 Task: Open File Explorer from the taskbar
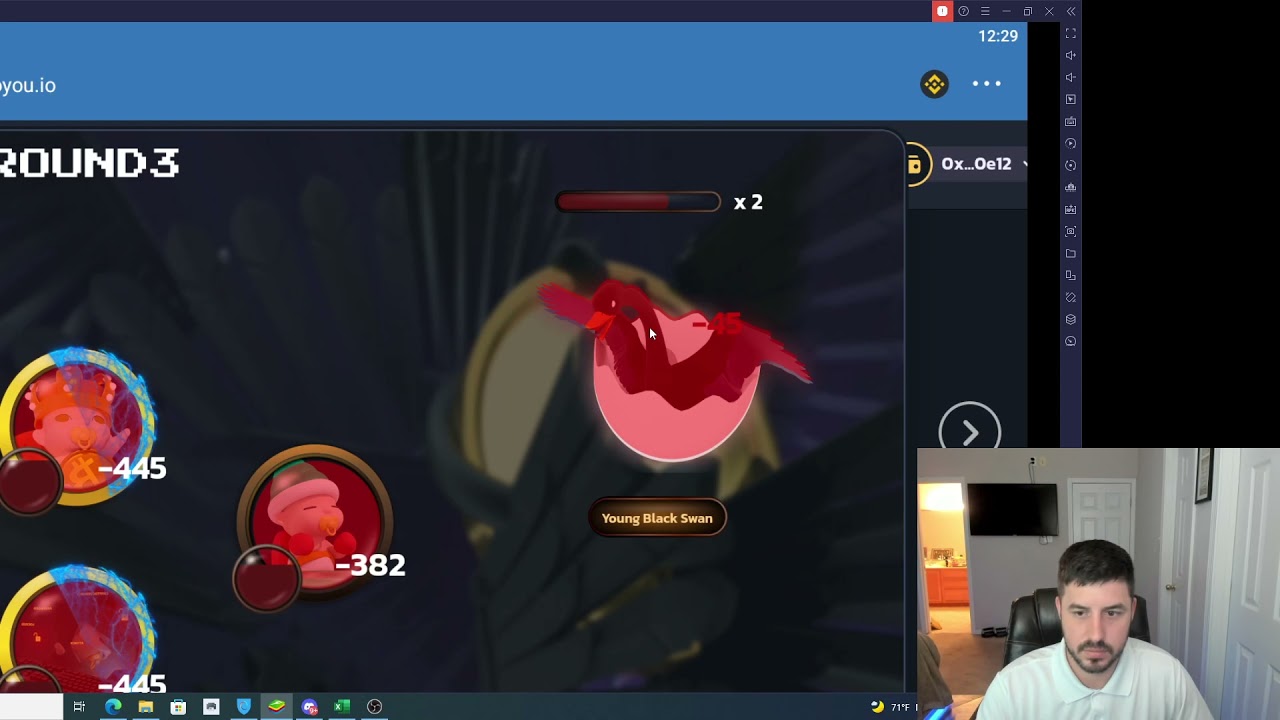[146, 707]
